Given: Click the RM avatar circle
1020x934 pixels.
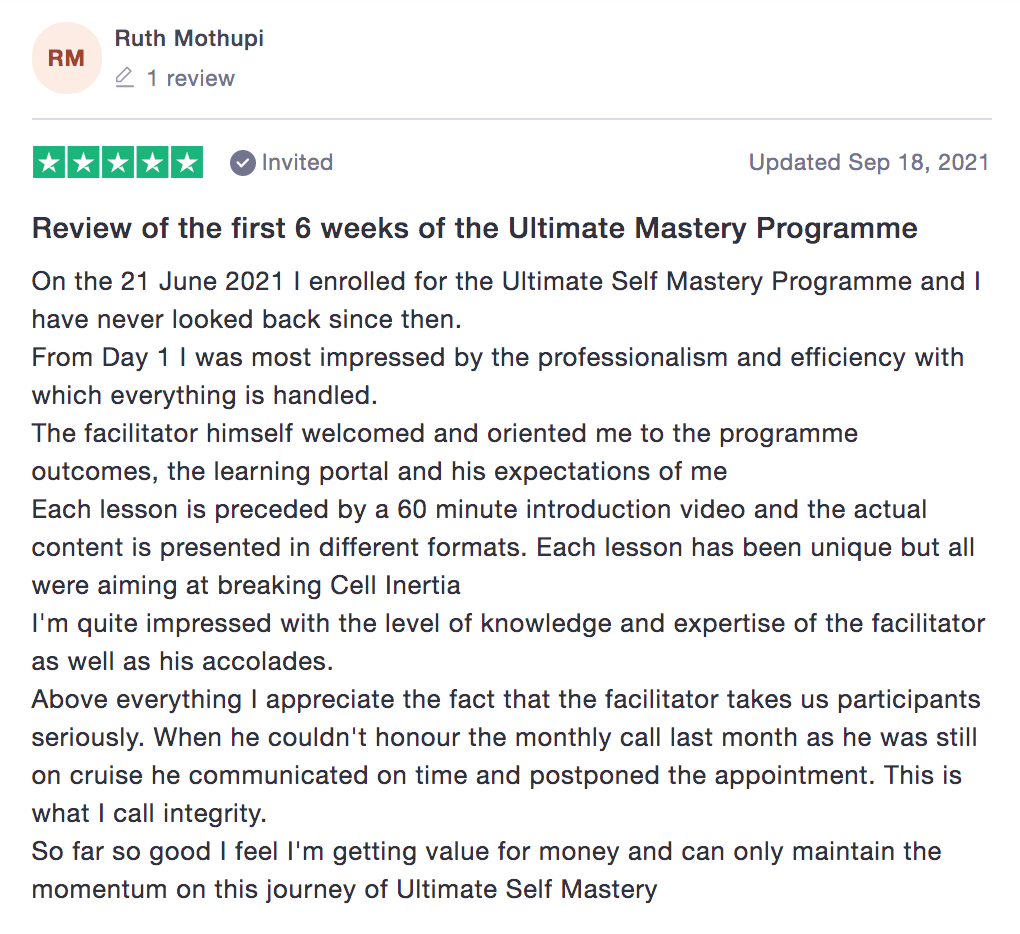Looking at the screenshot, I should point(66,58).
